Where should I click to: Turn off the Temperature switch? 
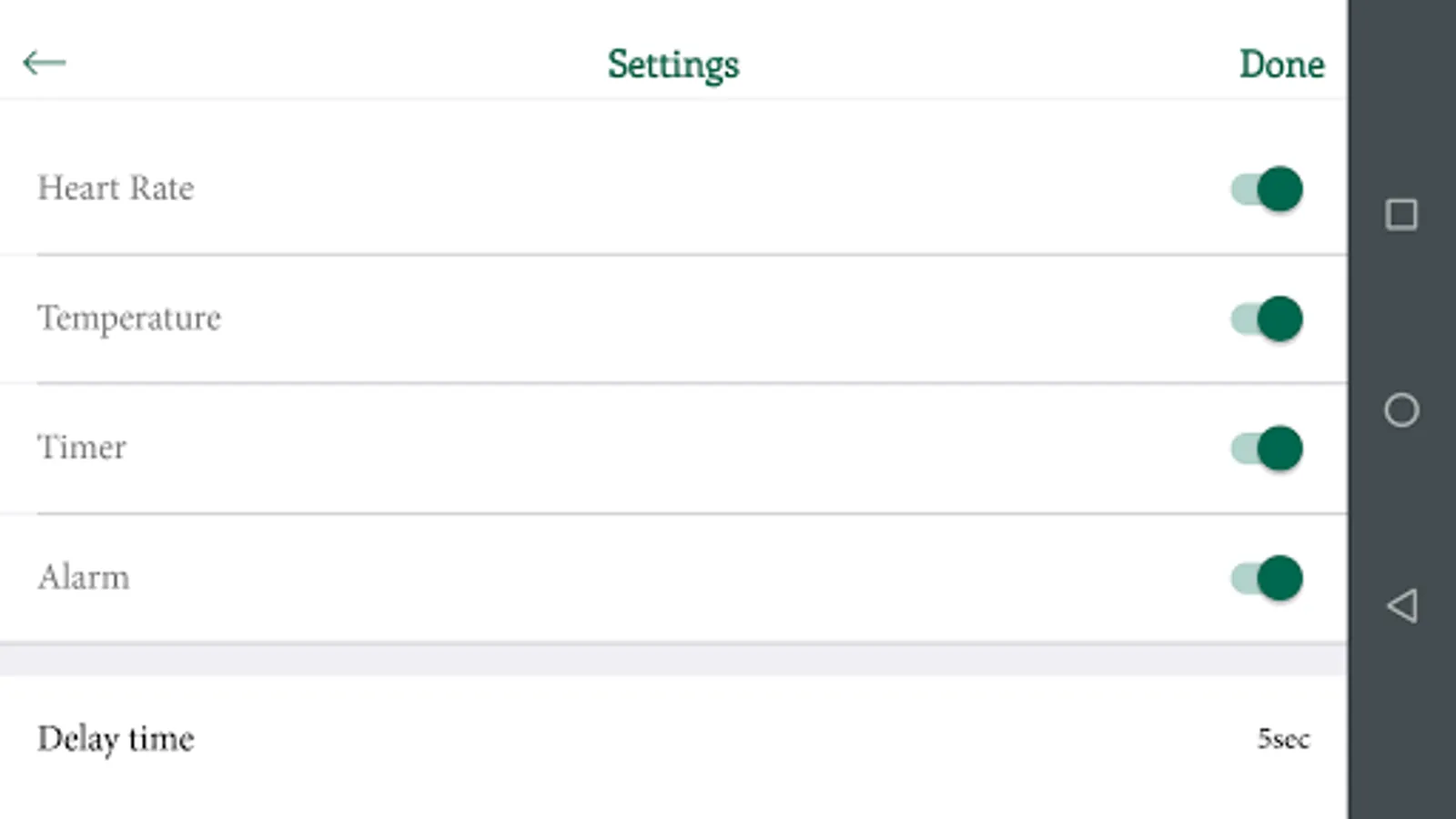pyautogui.click(x=1268, y=319)
